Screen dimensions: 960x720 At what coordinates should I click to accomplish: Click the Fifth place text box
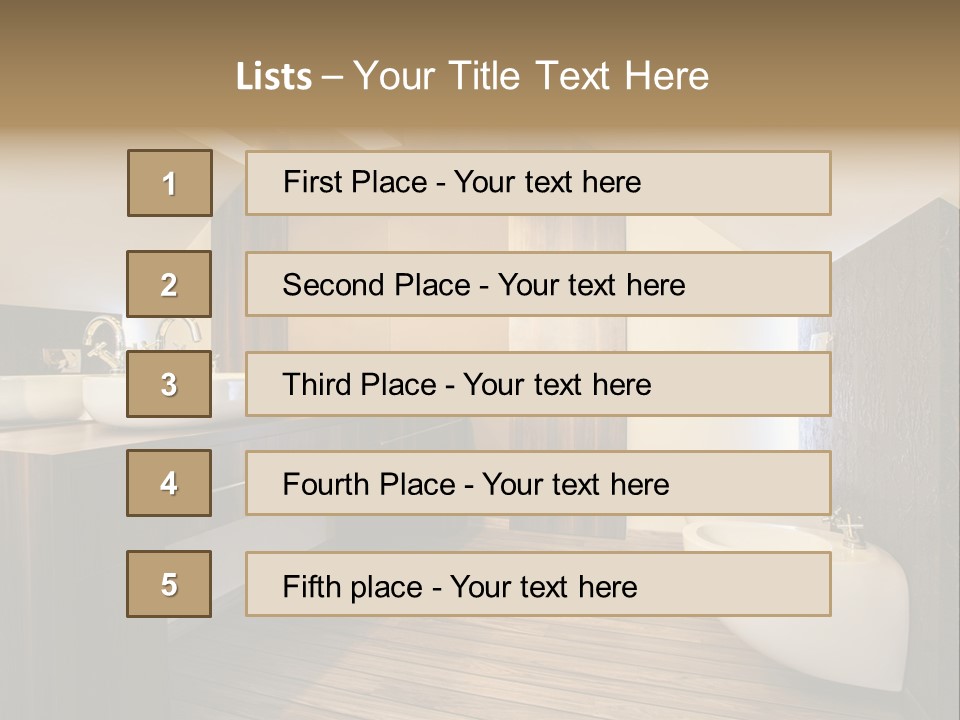click(x=538, y=584)
